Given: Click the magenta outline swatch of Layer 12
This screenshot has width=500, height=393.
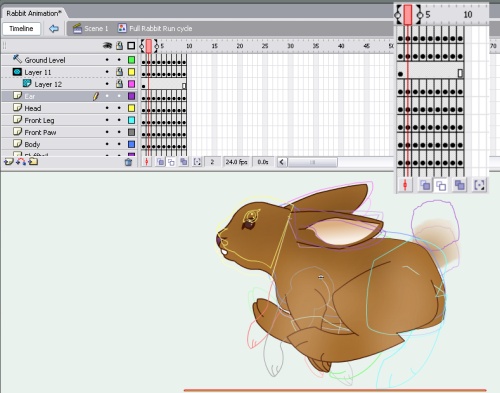Looking at the screenshot, I should 131,84.
